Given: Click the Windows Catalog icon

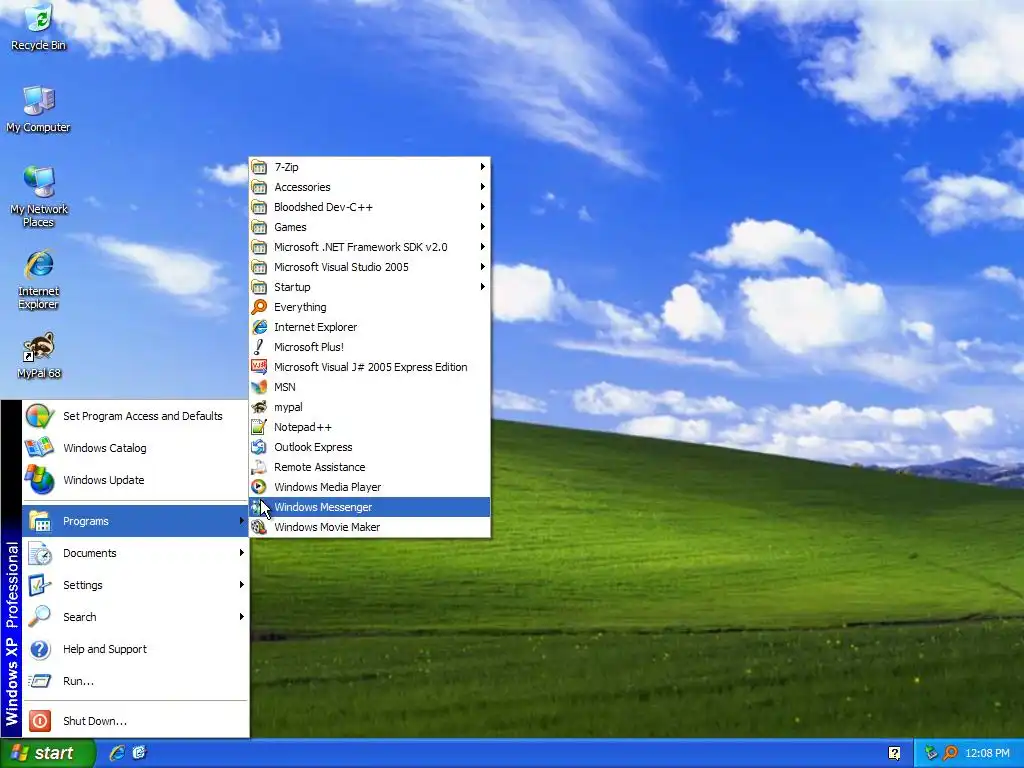Looking at the screenshot, I should (40, 448).
